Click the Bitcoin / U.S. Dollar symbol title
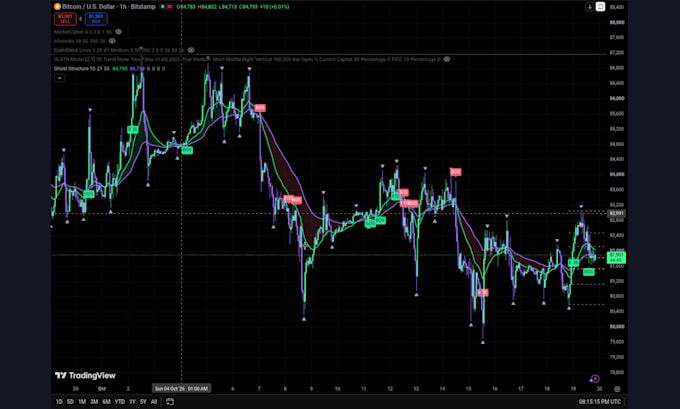Screen dimensions: 680x409 [109, 7]
